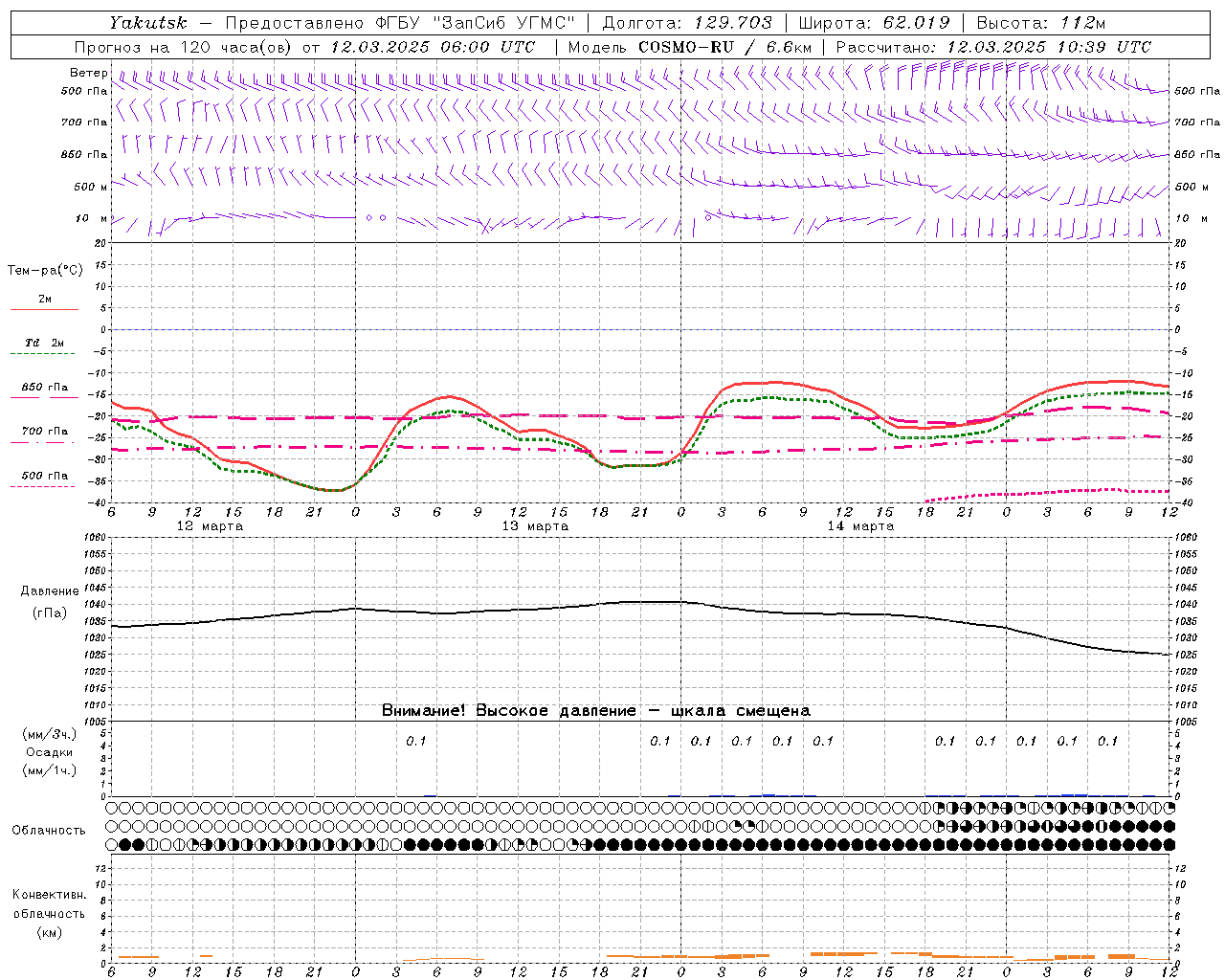Click the 'Широта: 62.019' header field

click(x=874, y=23)
